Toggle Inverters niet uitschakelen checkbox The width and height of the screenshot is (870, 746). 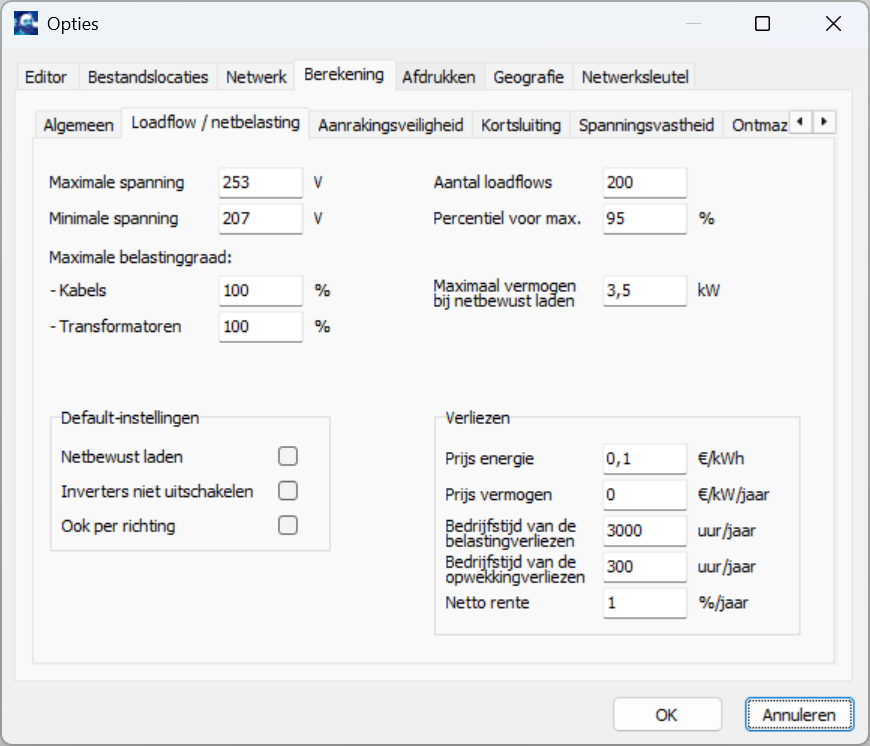[288, 491]
